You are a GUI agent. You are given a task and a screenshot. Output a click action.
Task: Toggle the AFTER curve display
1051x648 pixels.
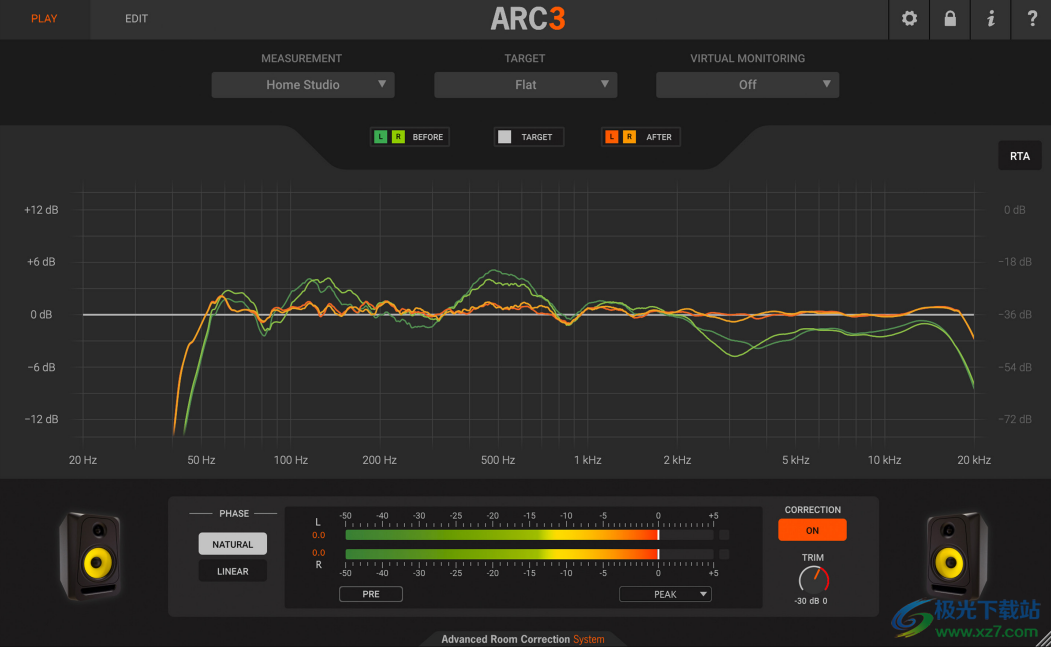click(640, 136)
